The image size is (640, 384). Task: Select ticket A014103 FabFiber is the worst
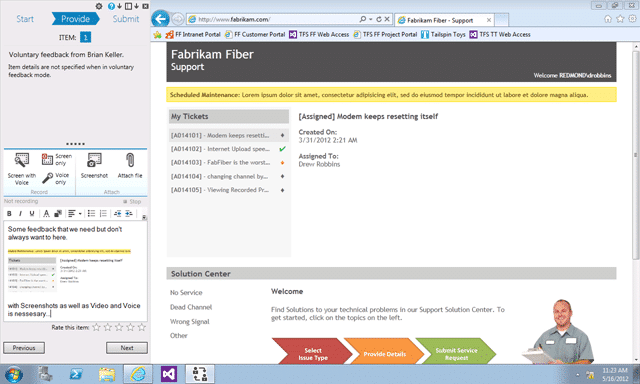(x=229, y=162)
